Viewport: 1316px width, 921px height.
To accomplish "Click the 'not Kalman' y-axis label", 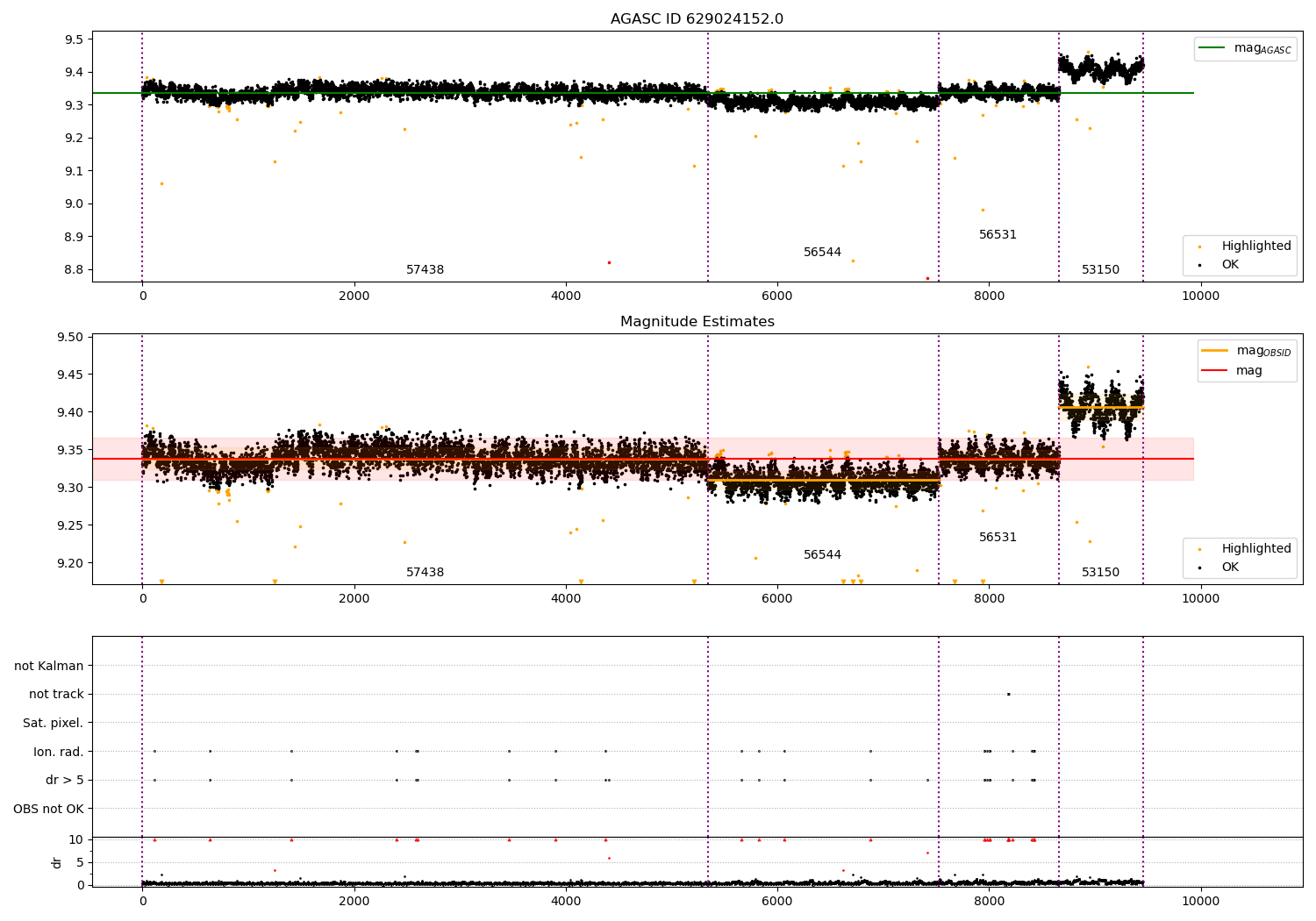I will (x=49, y=666).
